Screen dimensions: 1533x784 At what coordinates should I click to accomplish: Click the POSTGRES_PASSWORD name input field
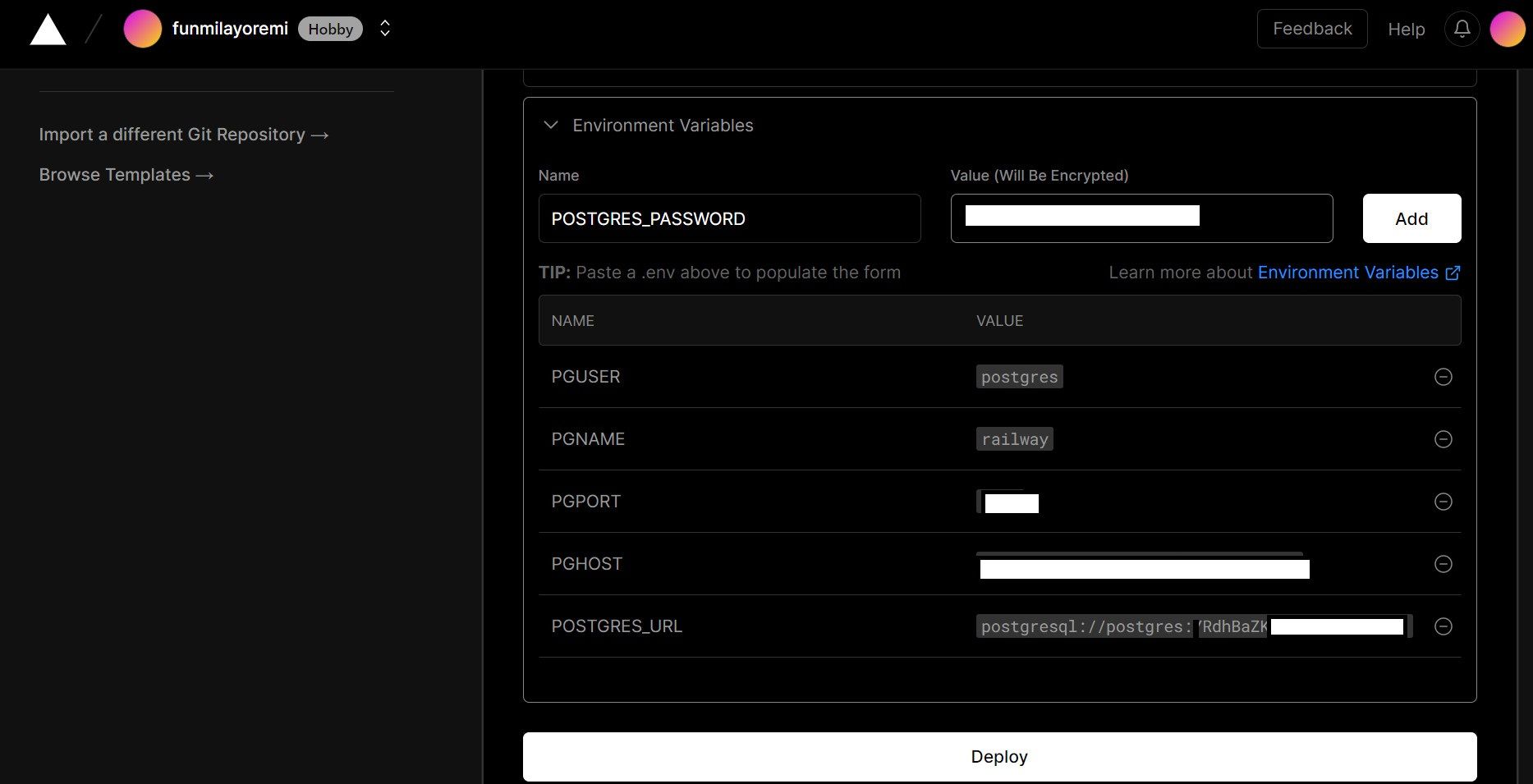coord(729,218)
